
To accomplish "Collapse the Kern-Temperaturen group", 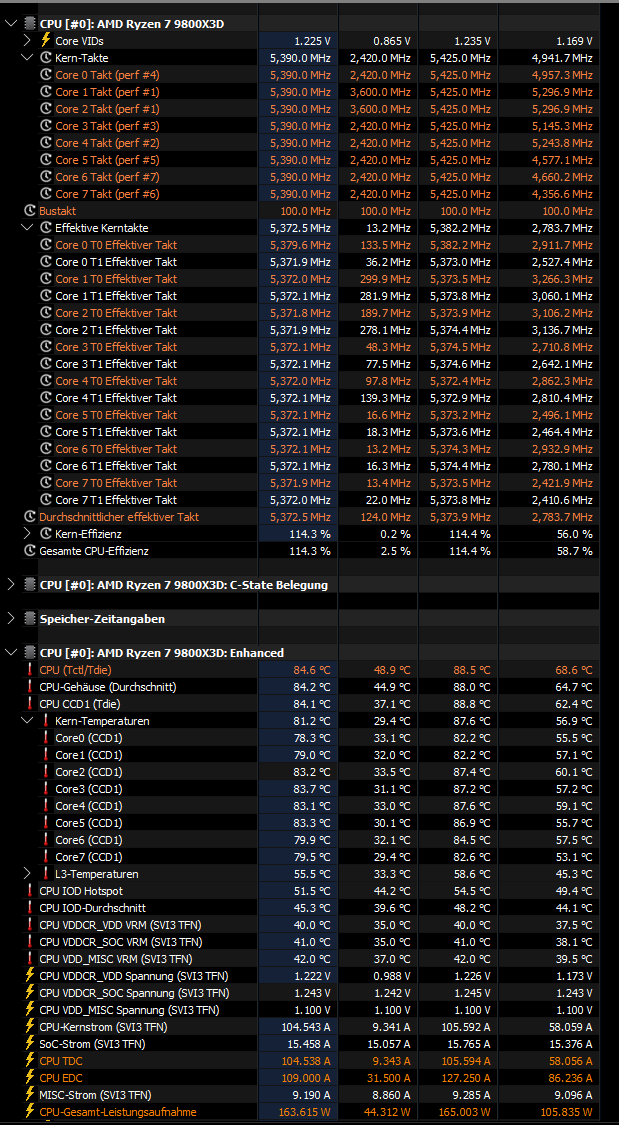I will [27, 720].
